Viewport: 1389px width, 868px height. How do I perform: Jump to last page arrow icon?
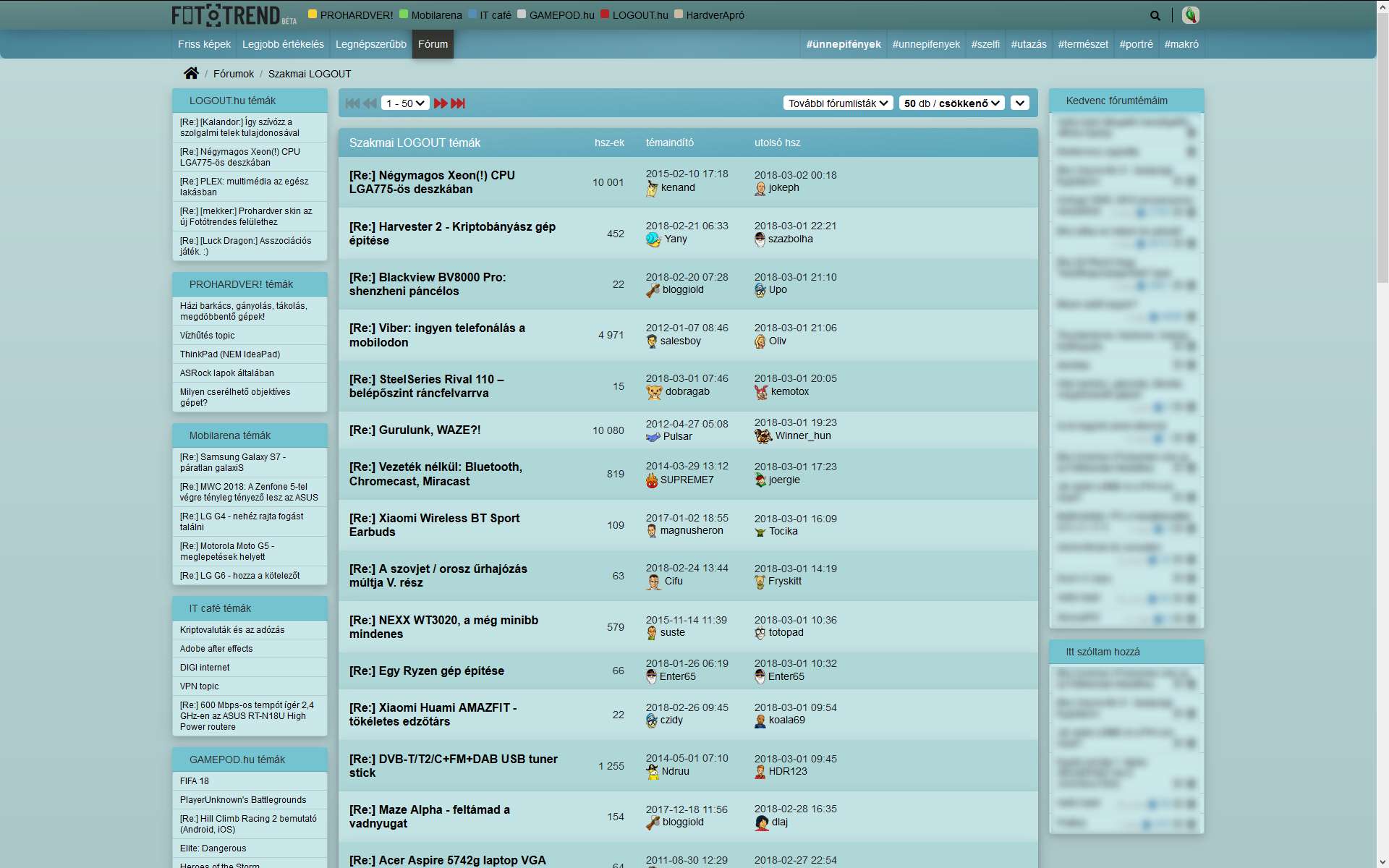tap(458, 103)
